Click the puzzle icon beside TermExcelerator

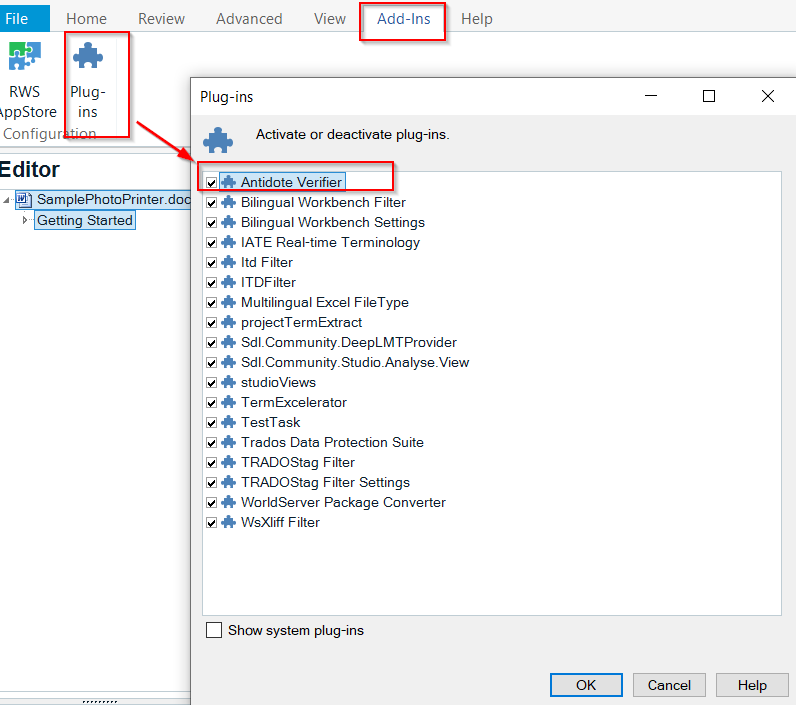[x=229, y=402]
